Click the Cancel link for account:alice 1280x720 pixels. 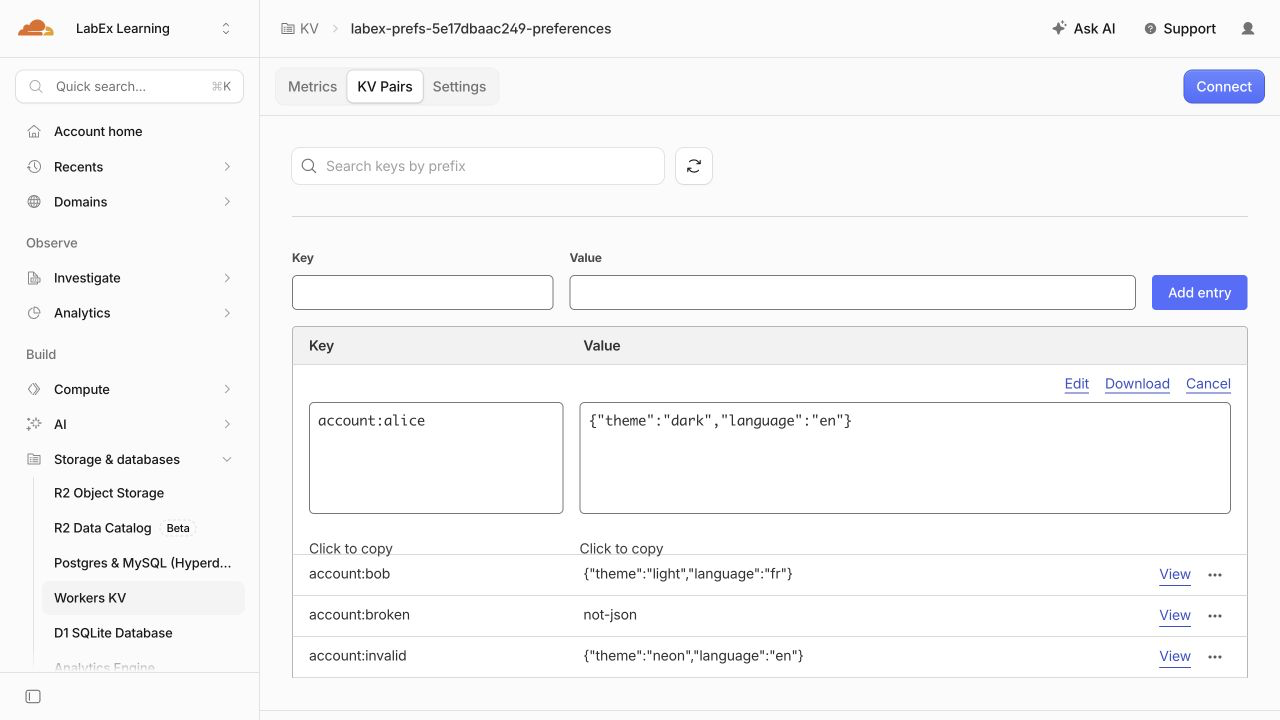pos(1208,384)
